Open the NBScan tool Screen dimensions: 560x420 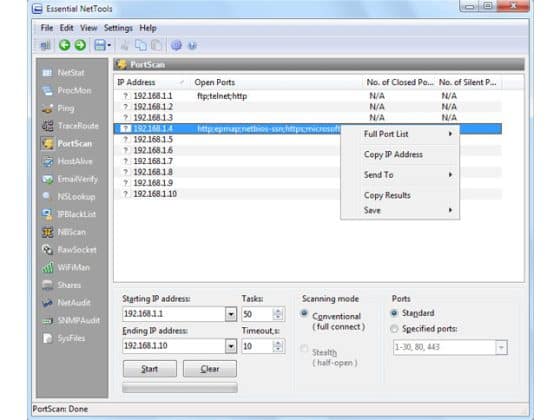point(64,232)
